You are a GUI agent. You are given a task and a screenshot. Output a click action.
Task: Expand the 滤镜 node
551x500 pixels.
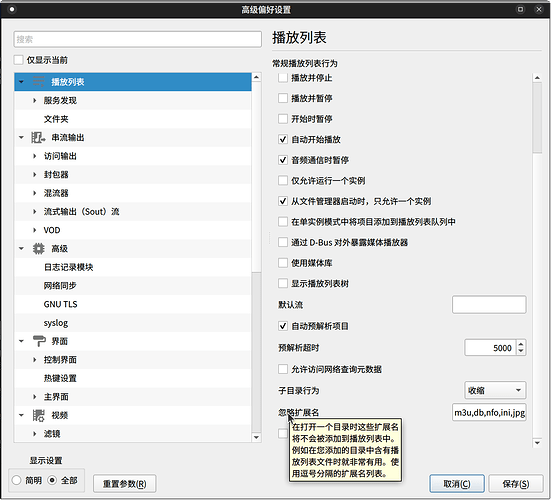point(34,434)
